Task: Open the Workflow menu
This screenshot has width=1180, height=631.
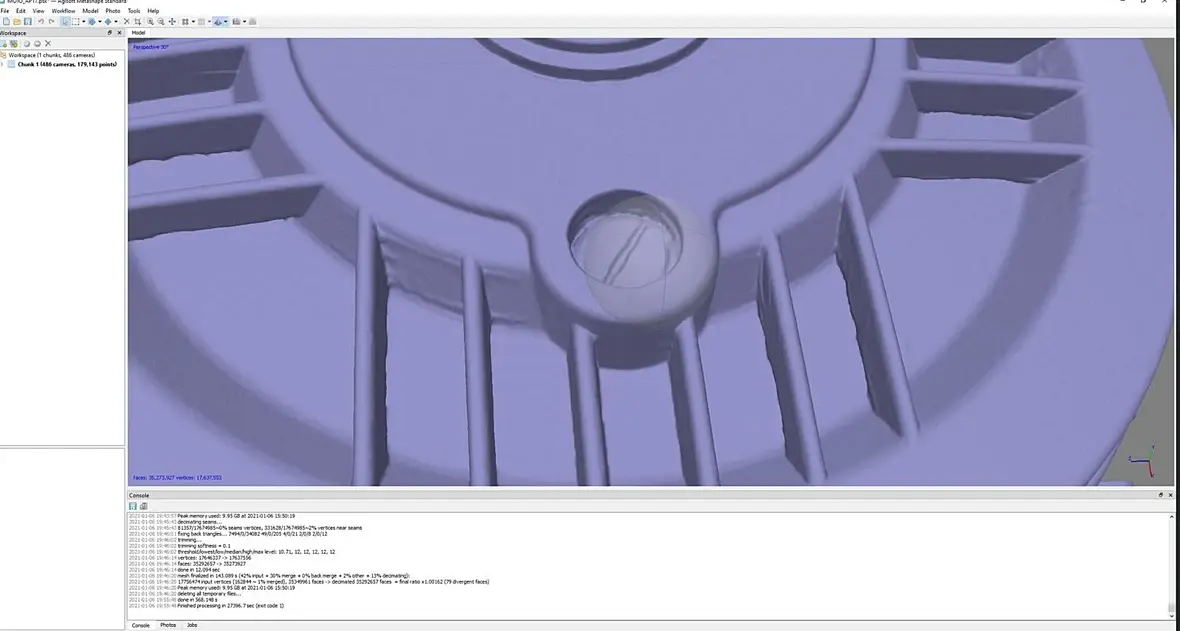Action: pyautogui.click(x=63, y=11)
